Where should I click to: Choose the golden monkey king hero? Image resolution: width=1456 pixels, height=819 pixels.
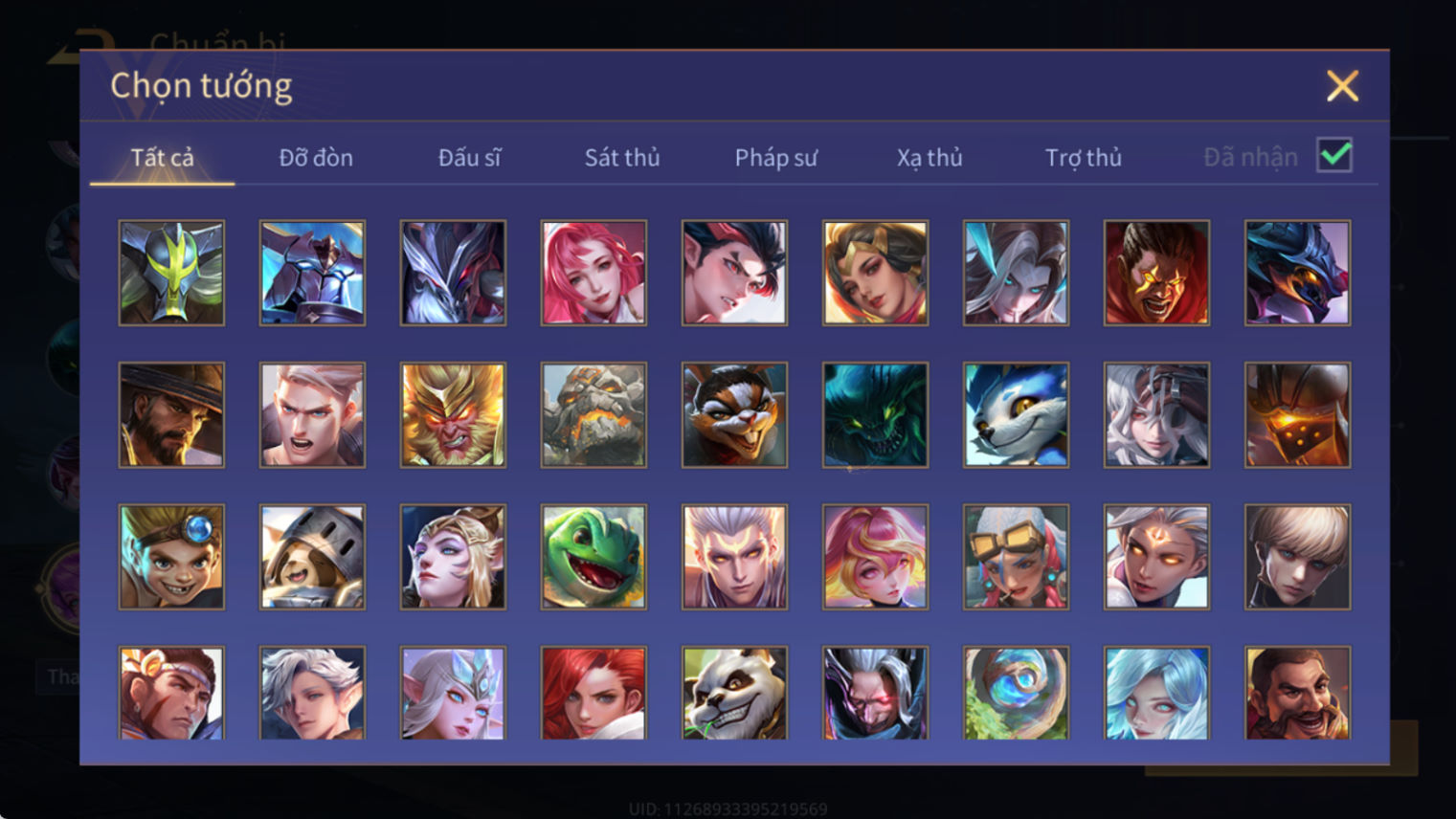(x=453, y=415)
